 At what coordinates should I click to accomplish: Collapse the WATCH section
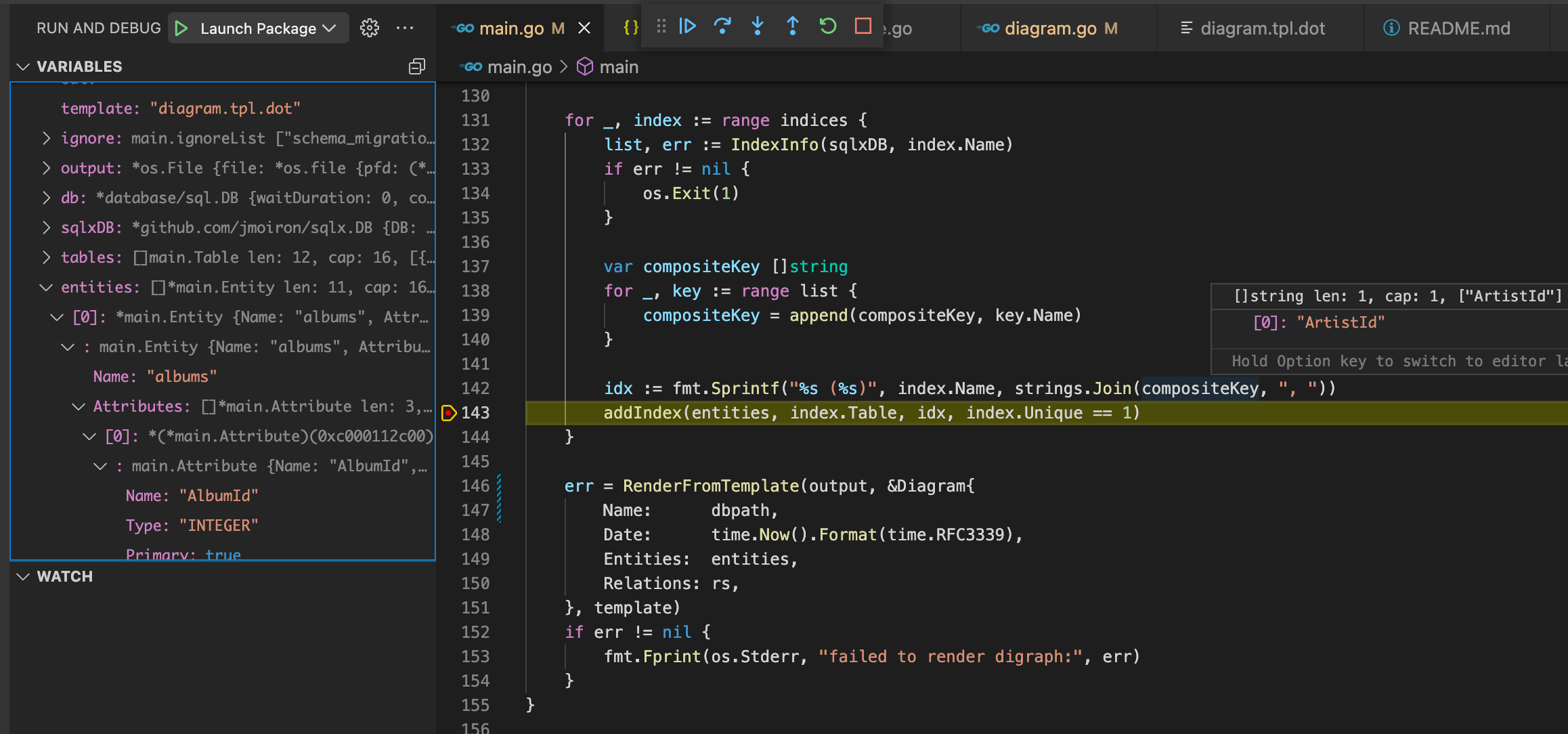click(24, 576)
